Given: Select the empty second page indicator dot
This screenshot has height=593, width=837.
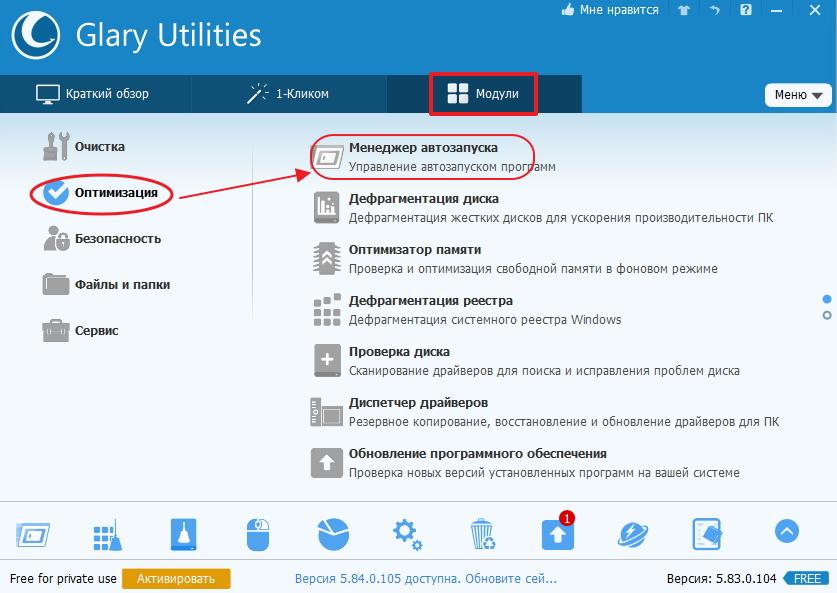Looking at the screenshot, I should (x=827, y=315).
